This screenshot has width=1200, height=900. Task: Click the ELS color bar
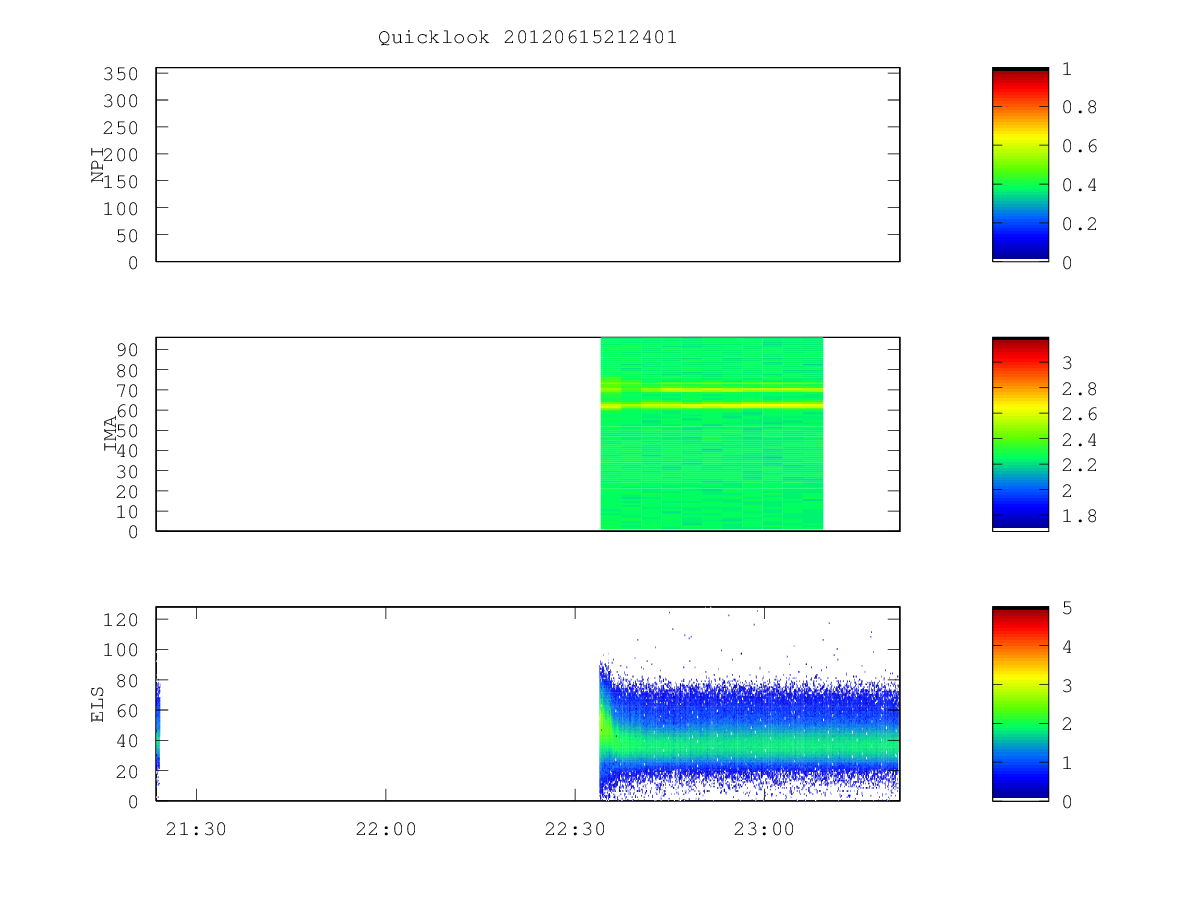[1020, 703]
